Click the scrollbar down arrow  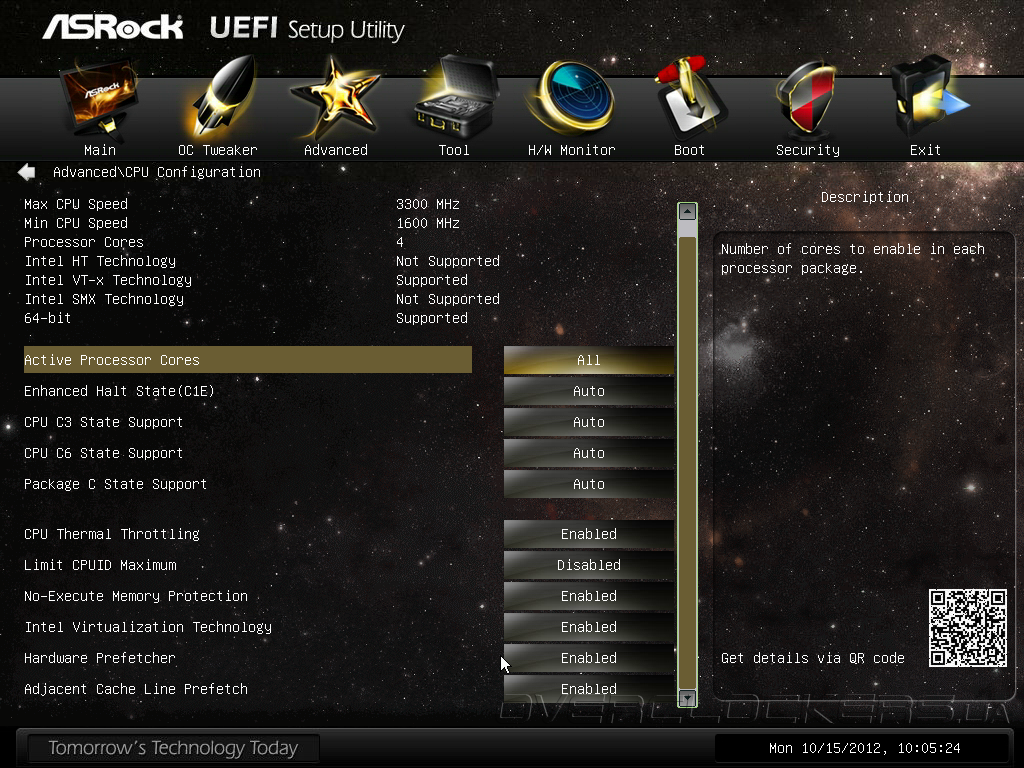[687, 698]
